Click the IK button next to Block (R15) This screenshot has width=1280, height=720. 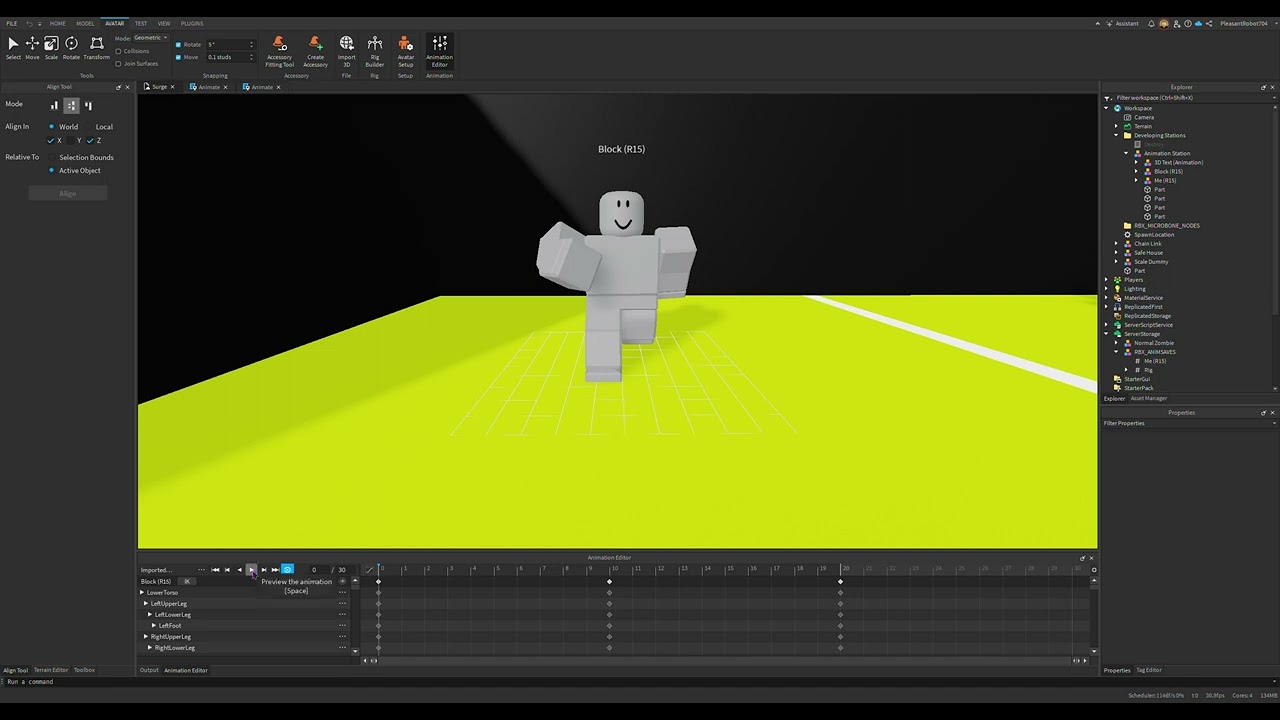187,581
